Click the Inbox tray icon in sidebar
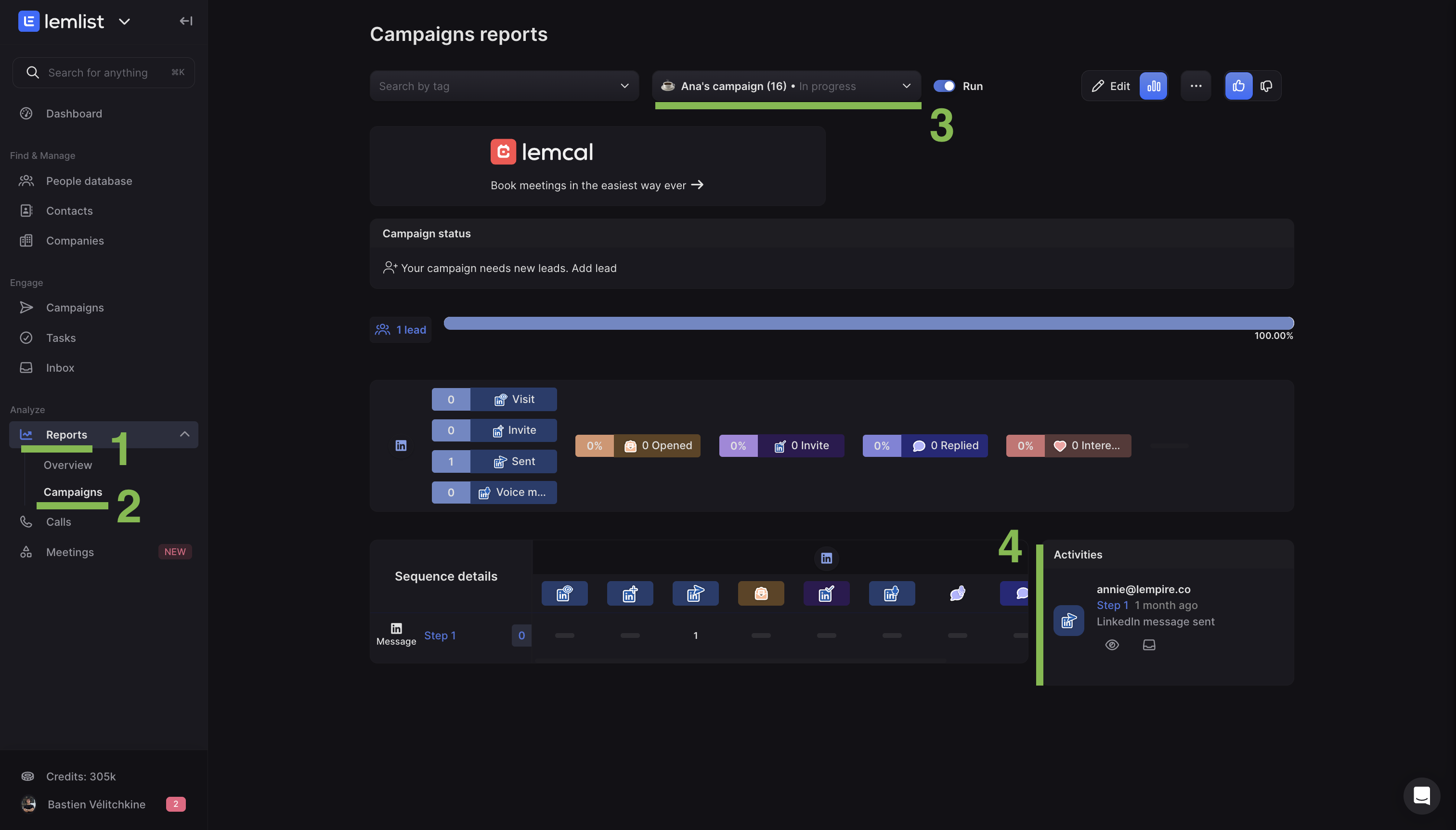1456x830 pixels. tap(26, 368)
